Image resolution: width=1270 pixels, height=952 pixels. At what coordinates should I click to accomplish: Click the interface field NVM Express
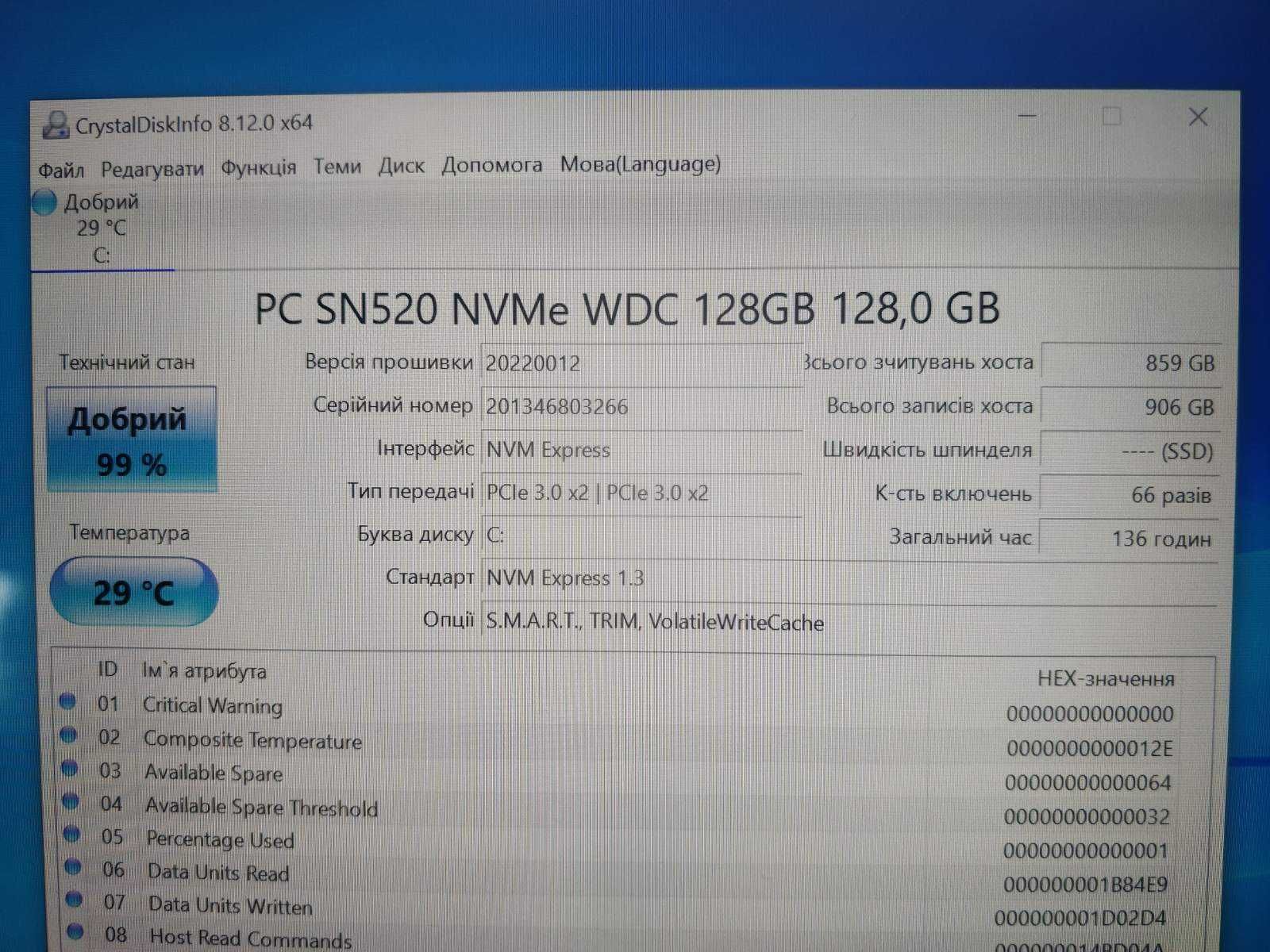[641, 450]
